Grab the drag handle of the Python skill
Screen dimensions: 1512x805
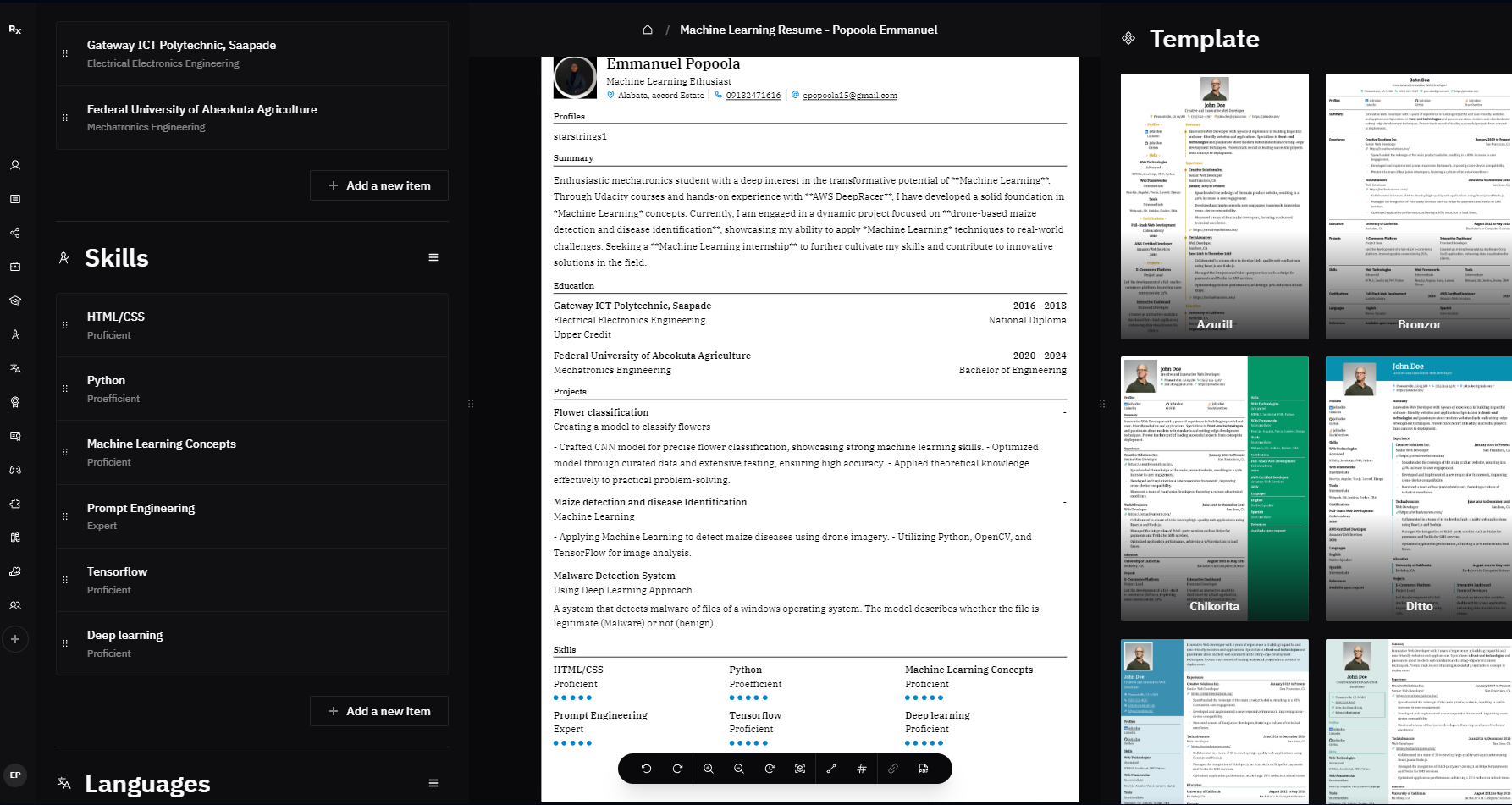pos(65,389)
